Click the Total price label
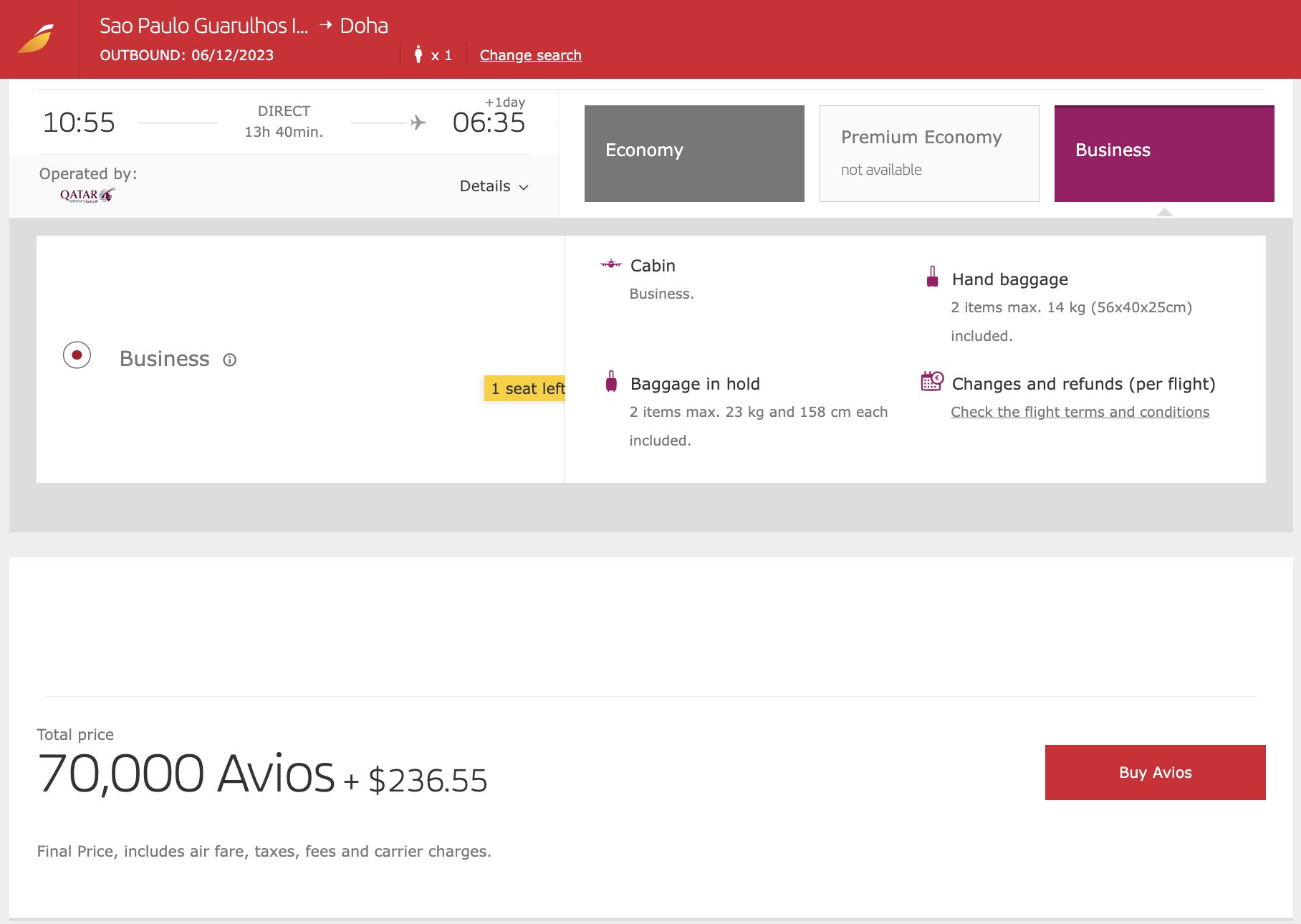 pos(75,734)
